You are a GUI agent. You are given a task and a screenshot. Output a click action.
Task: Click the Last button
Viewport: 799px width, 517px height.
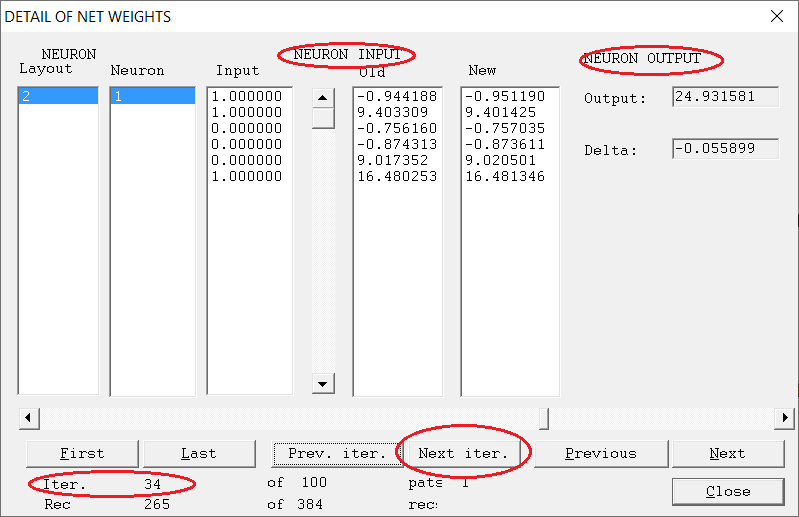(x=198, y=453)
